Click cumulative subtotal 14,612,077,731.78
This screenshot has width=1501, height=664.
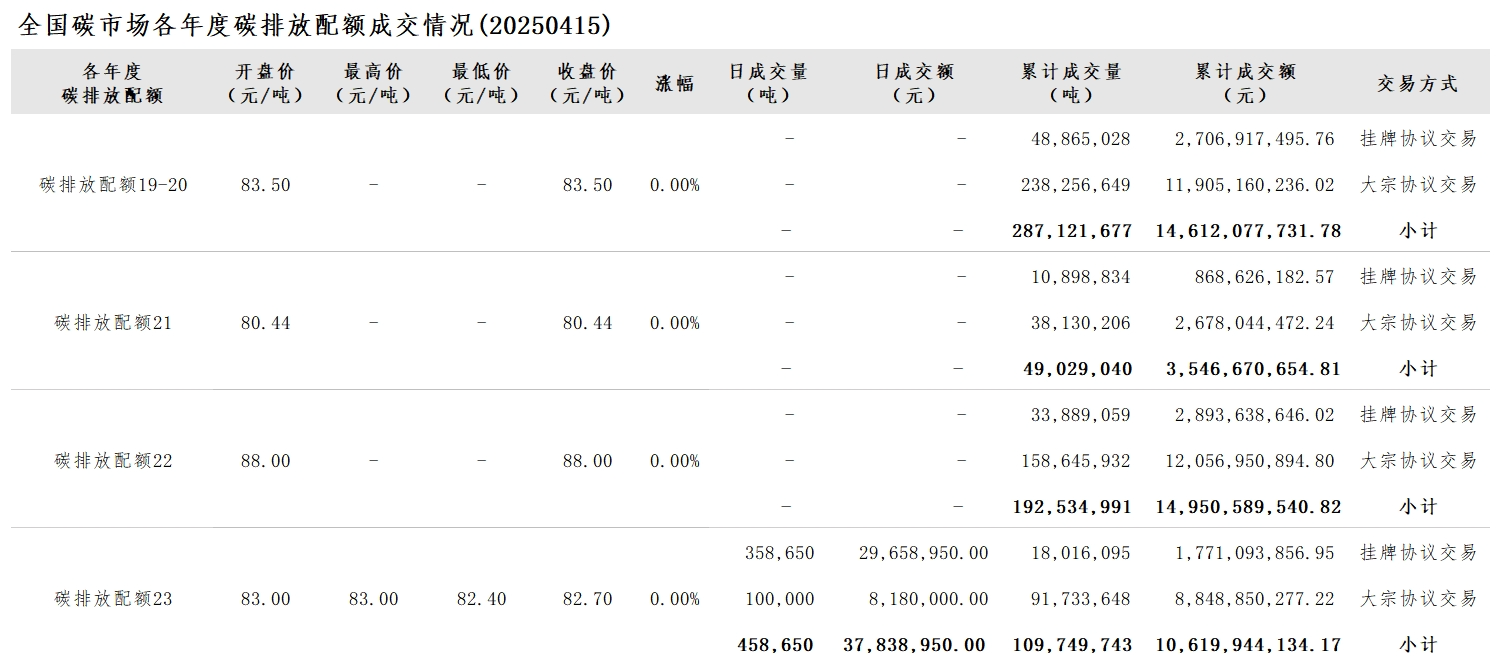pyautogui.click(x=1248, y=231)
